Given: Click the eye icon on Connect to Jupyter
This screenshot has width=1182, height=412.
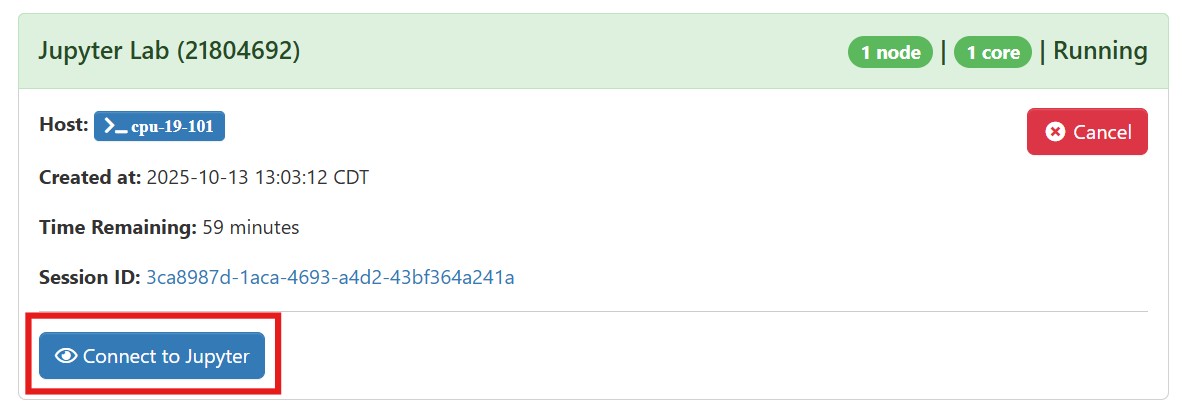Looking at the screenshot, I should click(67, 356).
